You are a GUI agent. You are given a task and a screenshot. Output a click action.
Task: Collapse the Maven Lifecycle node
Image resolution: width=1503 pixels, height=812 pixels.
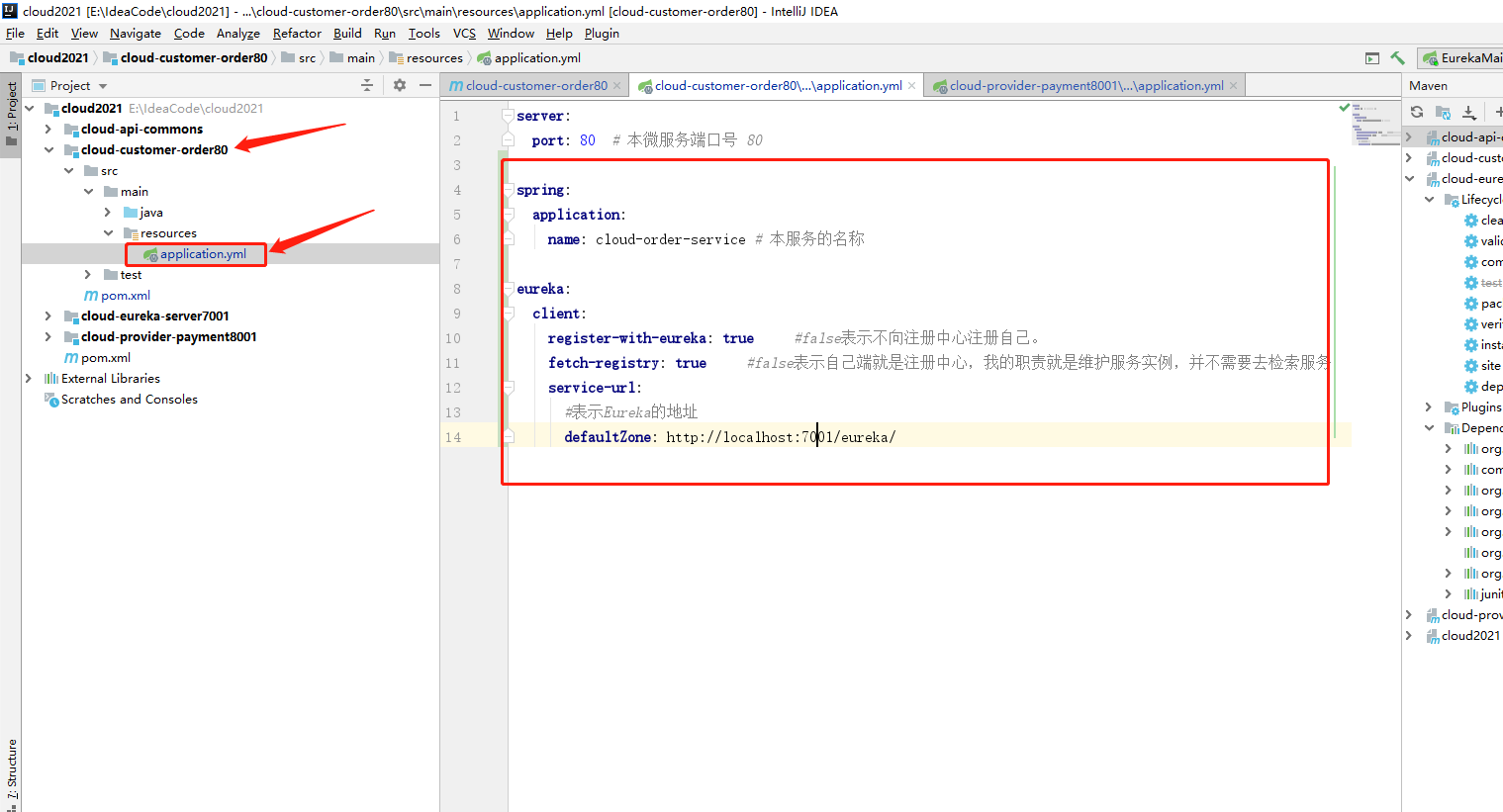pos(1430,200)
